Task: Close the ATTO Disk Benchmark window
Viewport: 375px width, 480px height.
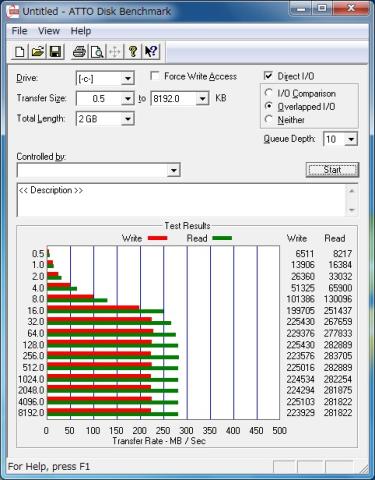Action: [x=351, y=8]
